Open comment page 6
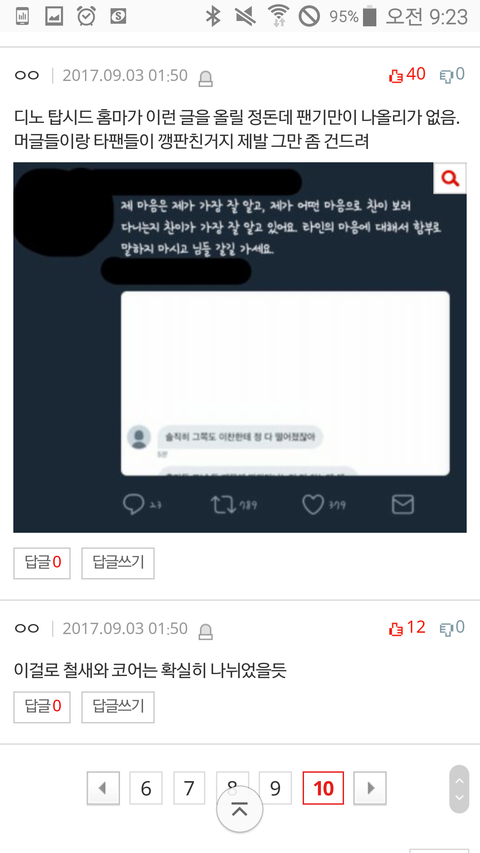The height and width of the screenshot is (853, 480). tap(146, 788)
